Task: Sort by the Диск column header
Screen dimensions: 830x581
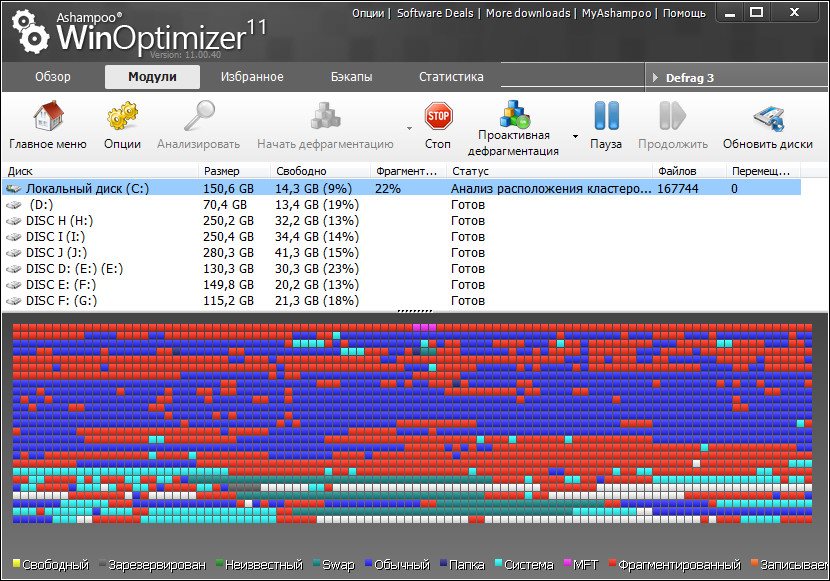Action: [101, 171]
